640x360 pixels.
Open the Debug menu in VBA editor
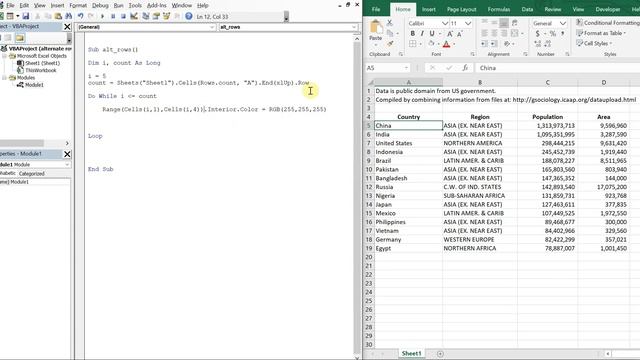(100, 5)
